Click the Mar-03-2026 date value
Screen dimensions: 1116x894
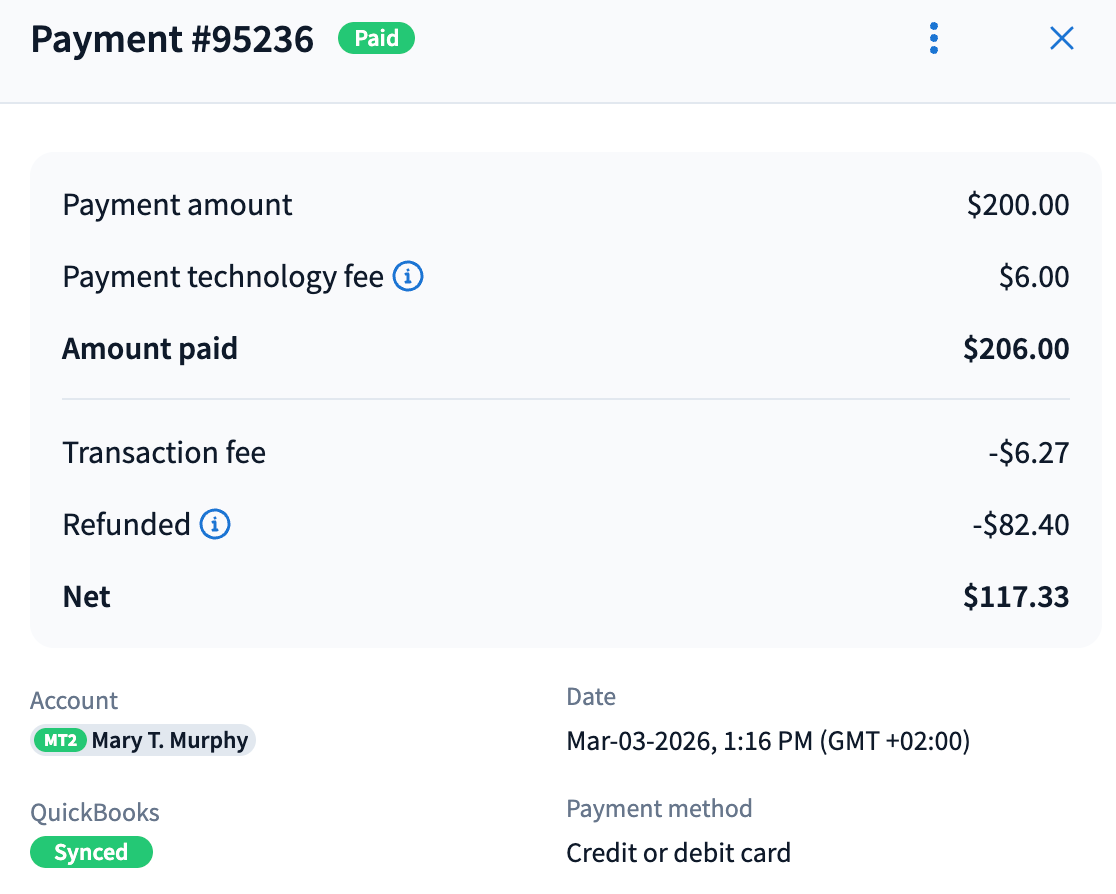coord(767,741)
